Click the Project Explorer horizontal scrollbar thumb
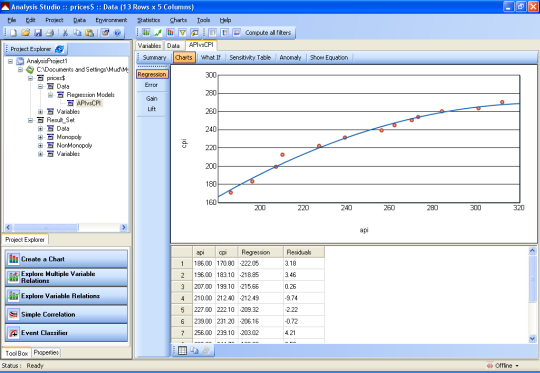540x373 pixels. [45, 227]
